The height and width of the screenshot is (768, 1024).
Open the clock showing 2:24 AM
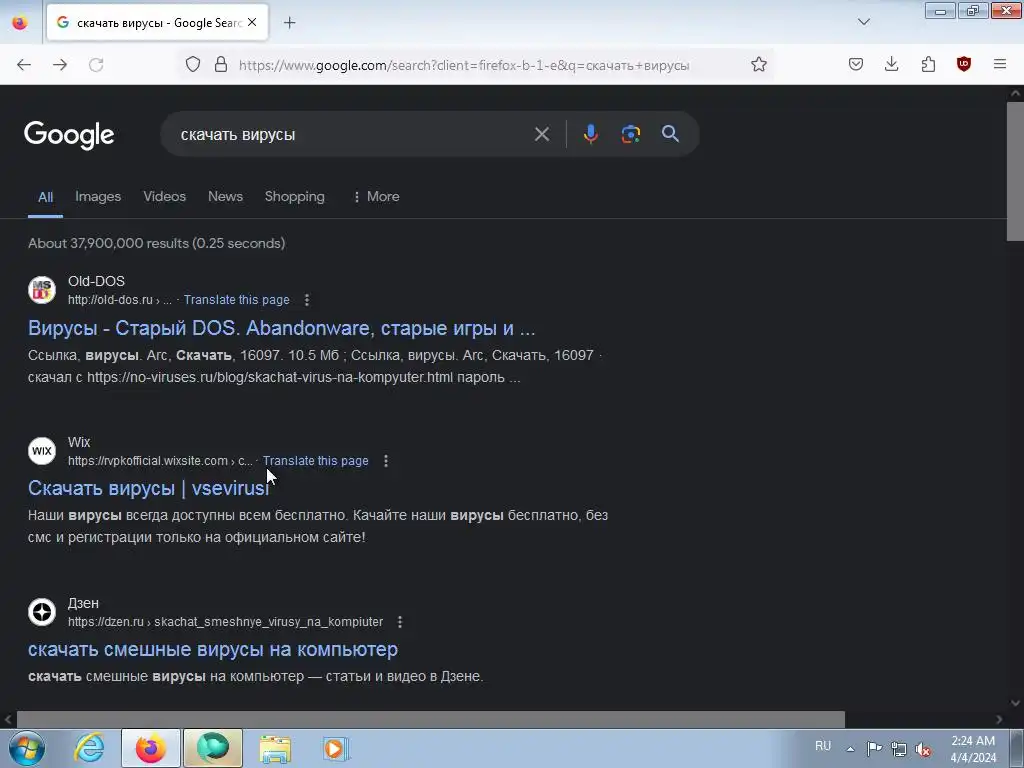coord(973,749)
